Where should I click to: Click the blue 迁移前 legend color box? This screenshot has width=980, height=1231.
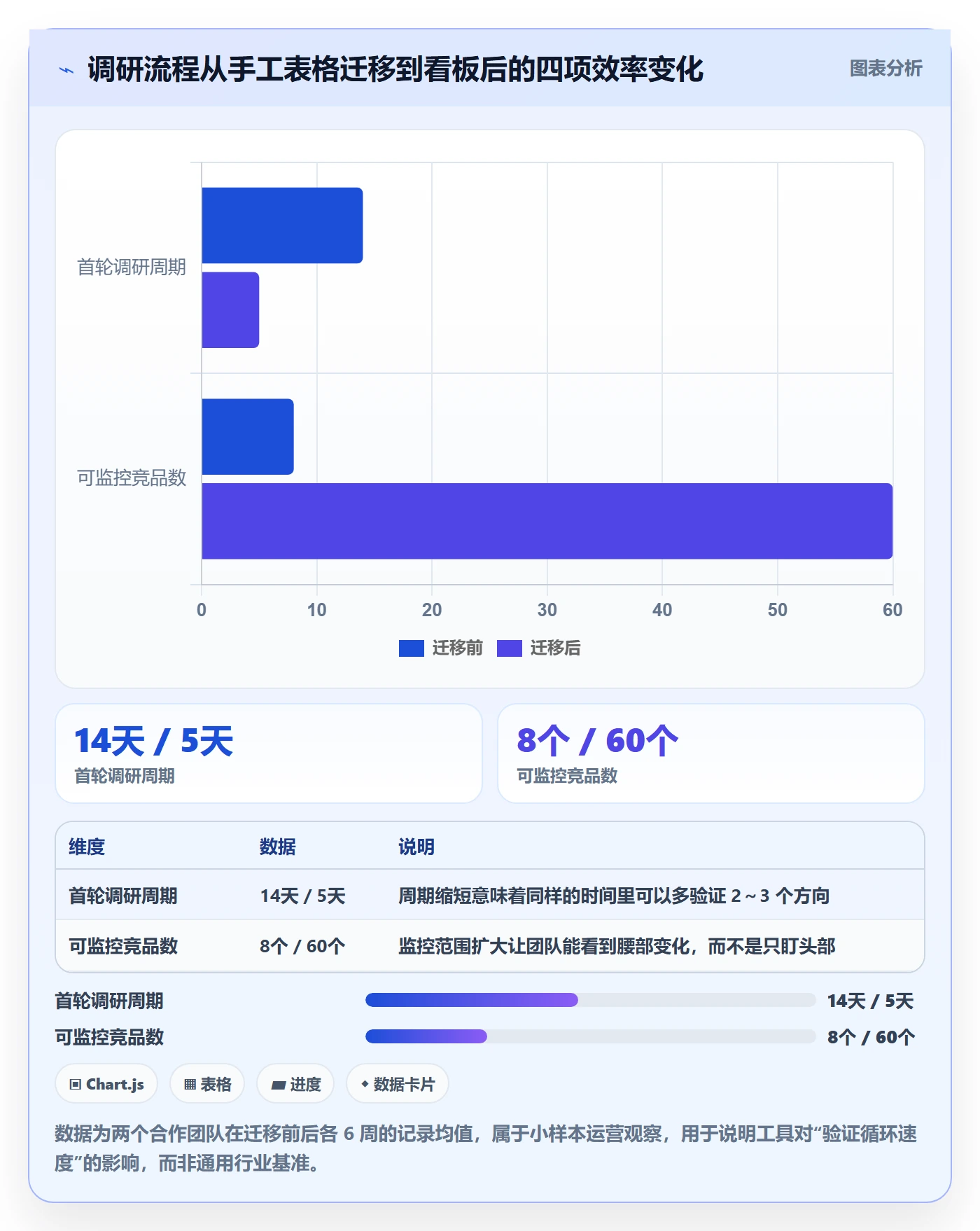pyautogui.click(x=412, y=648)
